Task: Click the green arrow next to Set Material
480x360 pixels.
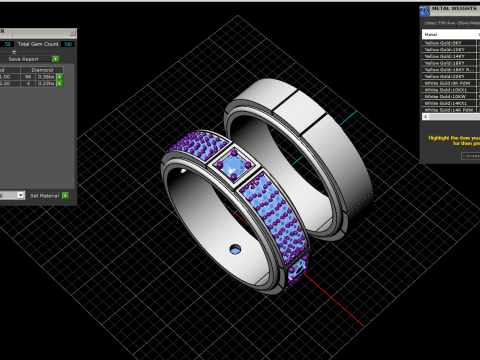Action: click(65, 196)
